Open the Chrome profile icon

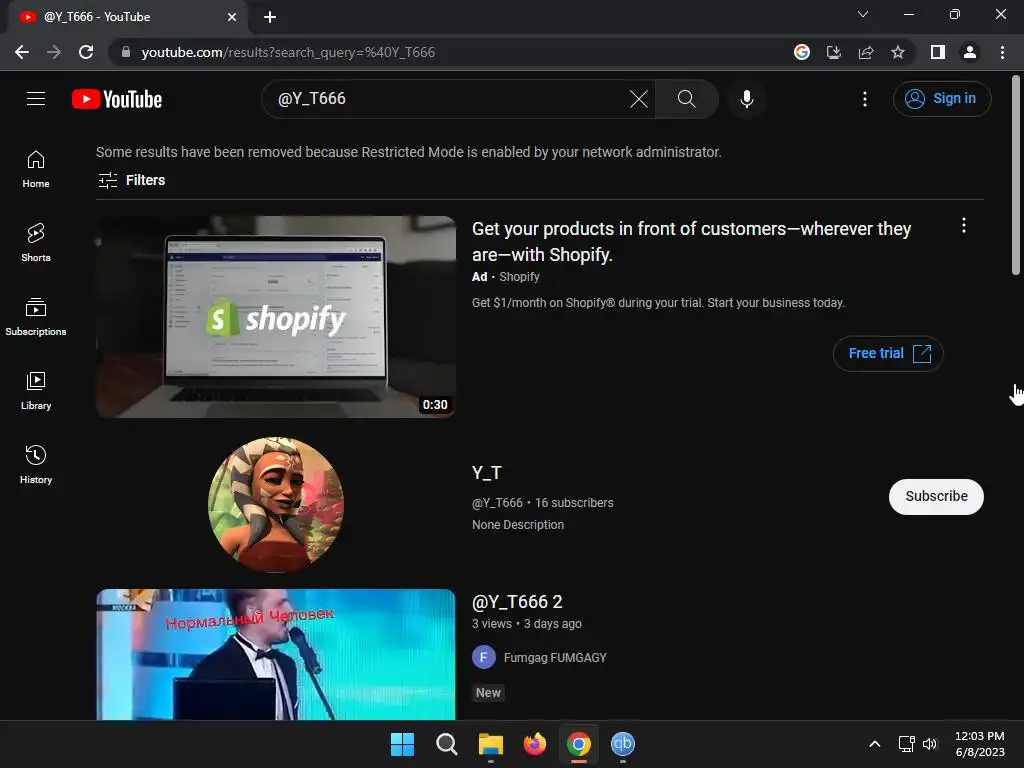point(970,52)
